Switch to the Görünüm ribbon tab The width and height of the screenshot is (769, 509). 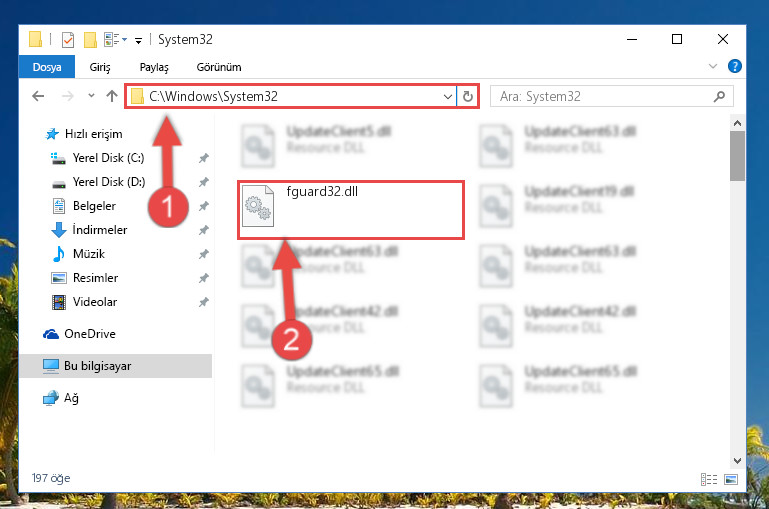pos(219,67)
